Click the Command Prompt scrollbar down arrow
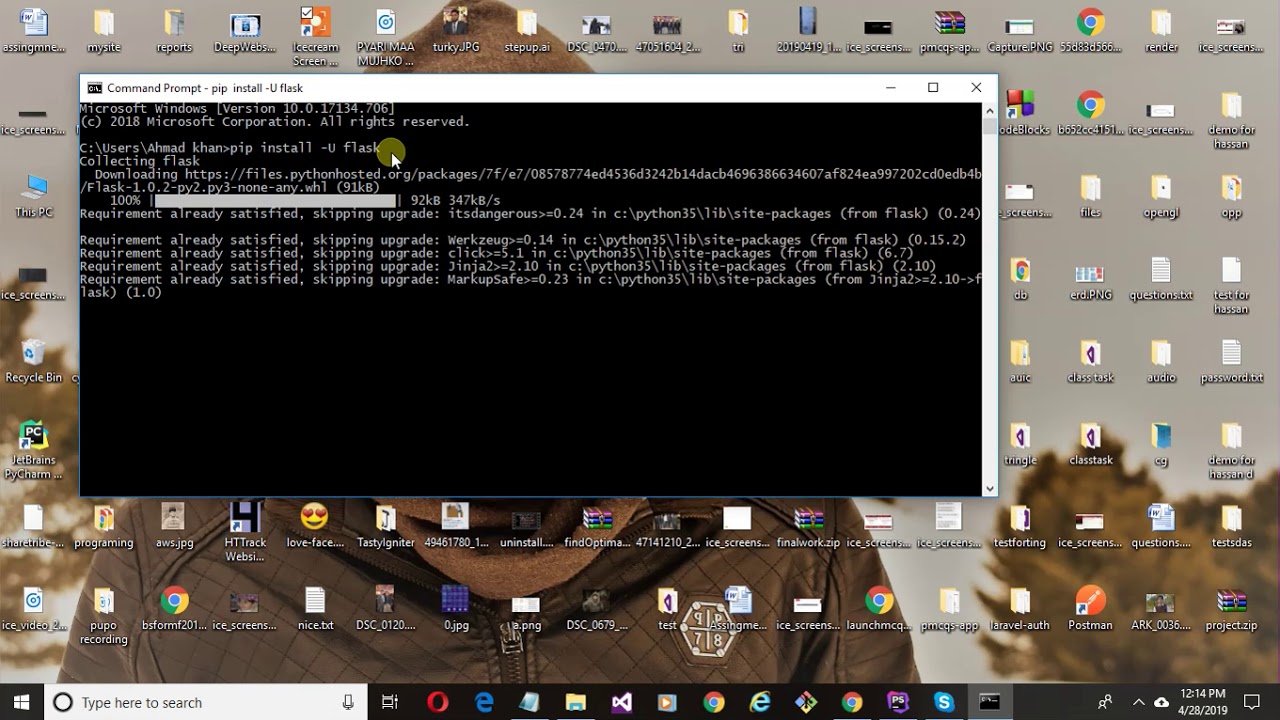 pos(990,489)
